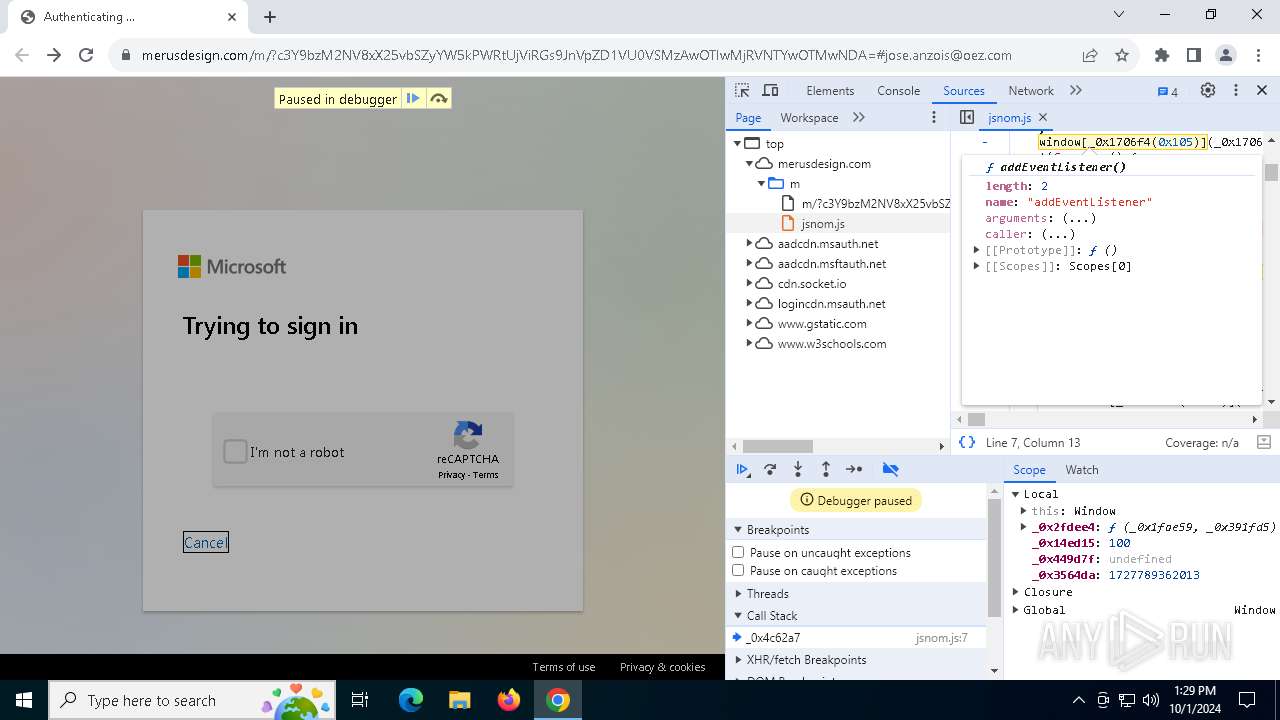Open DevTools settings gear

pyautogui.click(x=1208, y=90)
